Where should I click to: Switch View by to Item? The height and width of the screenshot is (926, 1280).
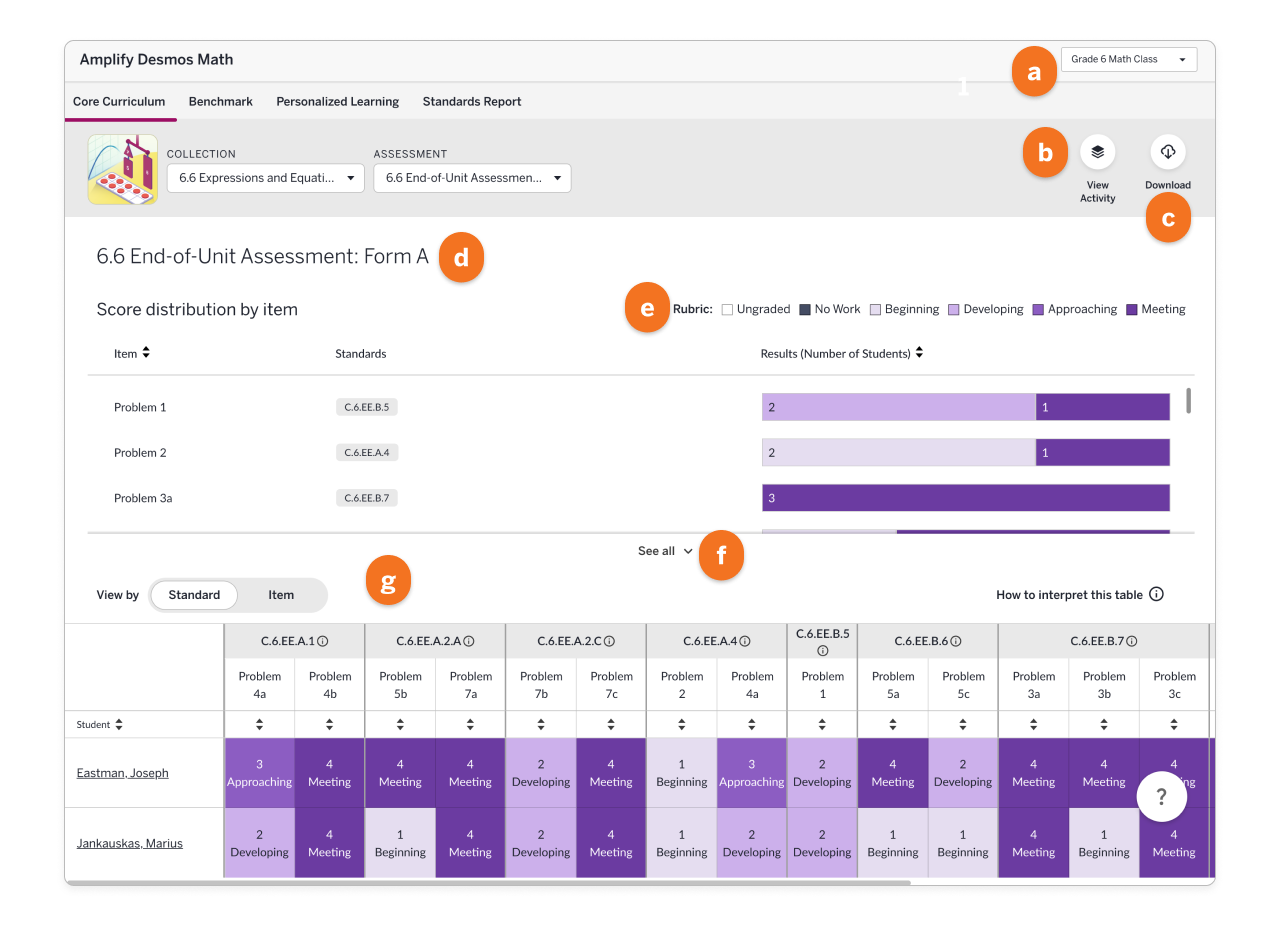(x=281, y=595)
